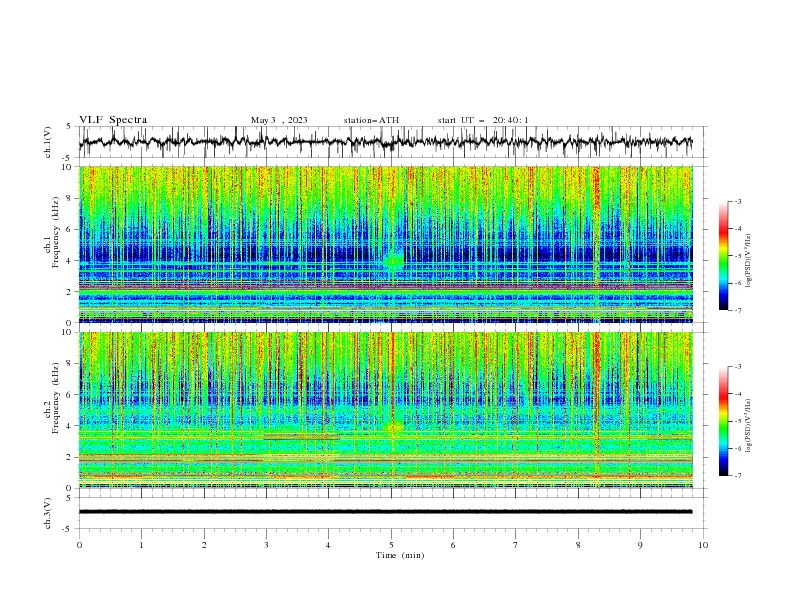Click the ch.1 colorbar "log(PSD)(V²/Hz)" label
The width and height of the screenshot is (792, 612).
(749, 261)
